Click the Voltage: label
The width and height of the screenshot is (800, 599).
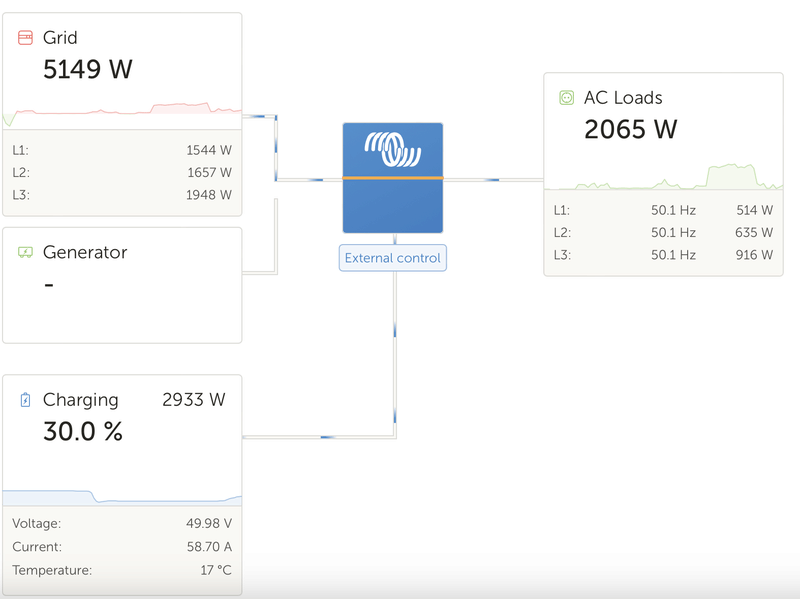click(37, 523)
